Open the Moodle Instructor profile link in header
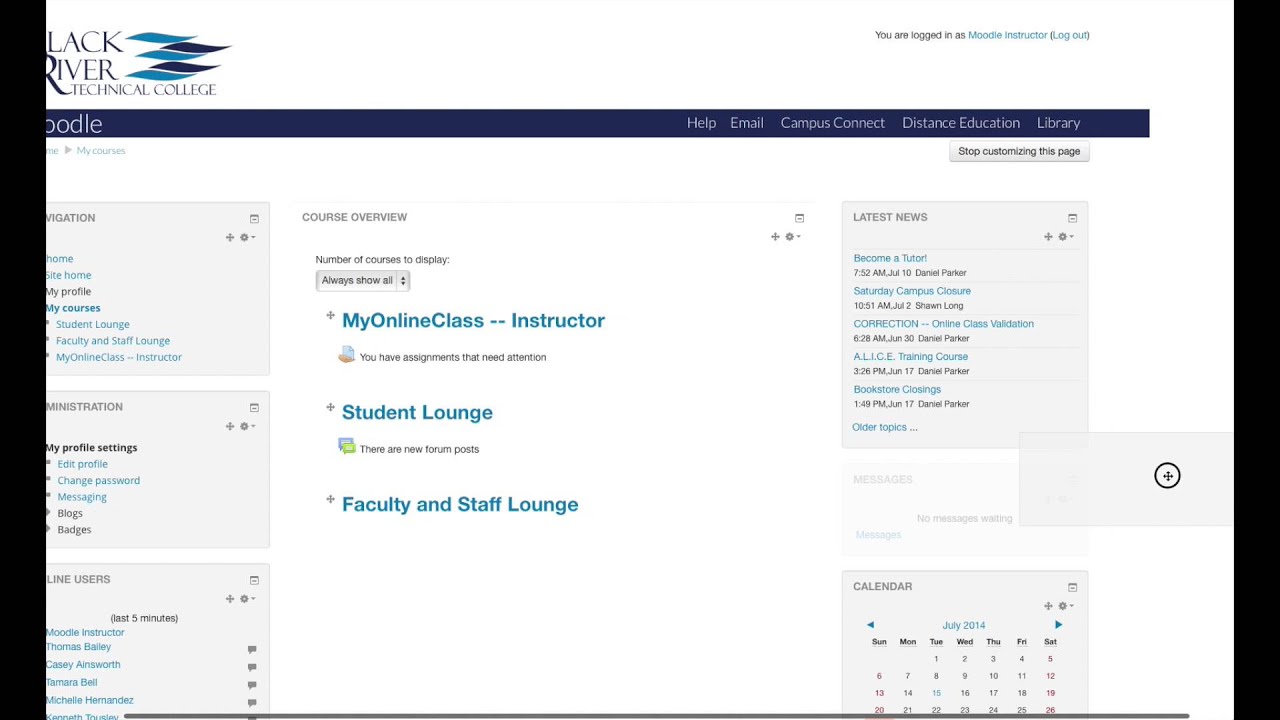The height and width of the screenshot is (720, 1280). coord(1007,35)
